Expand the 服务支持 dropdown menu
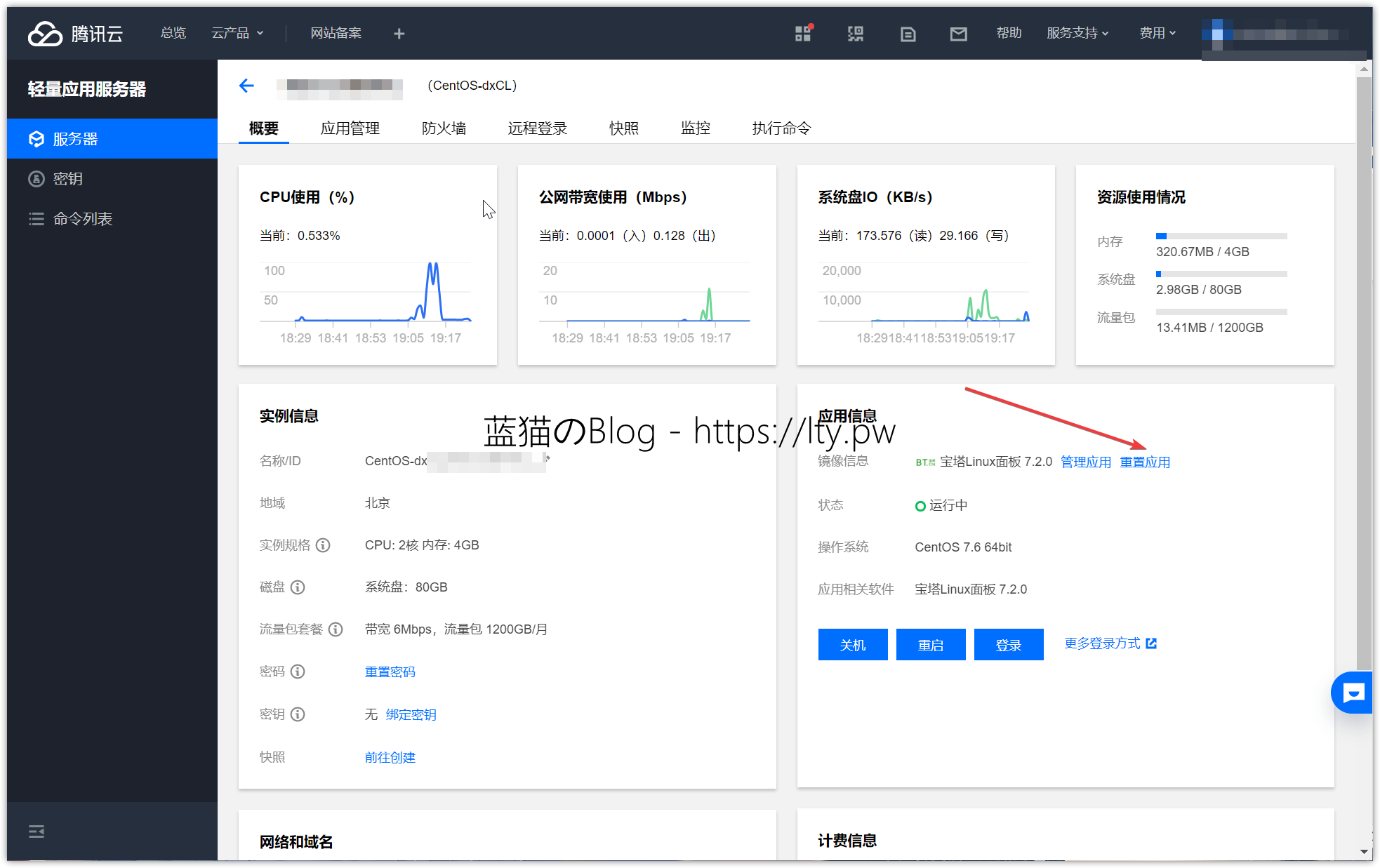1380x868 pixels. coord(1077,33)
